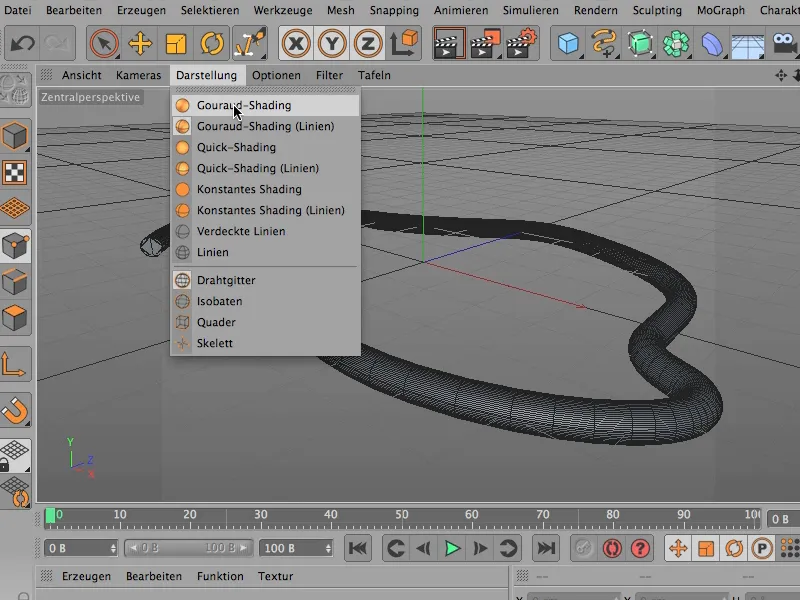Screen dimensions: 800x600
Task: Open the Filter viewport menu
Action: (329, 75)
